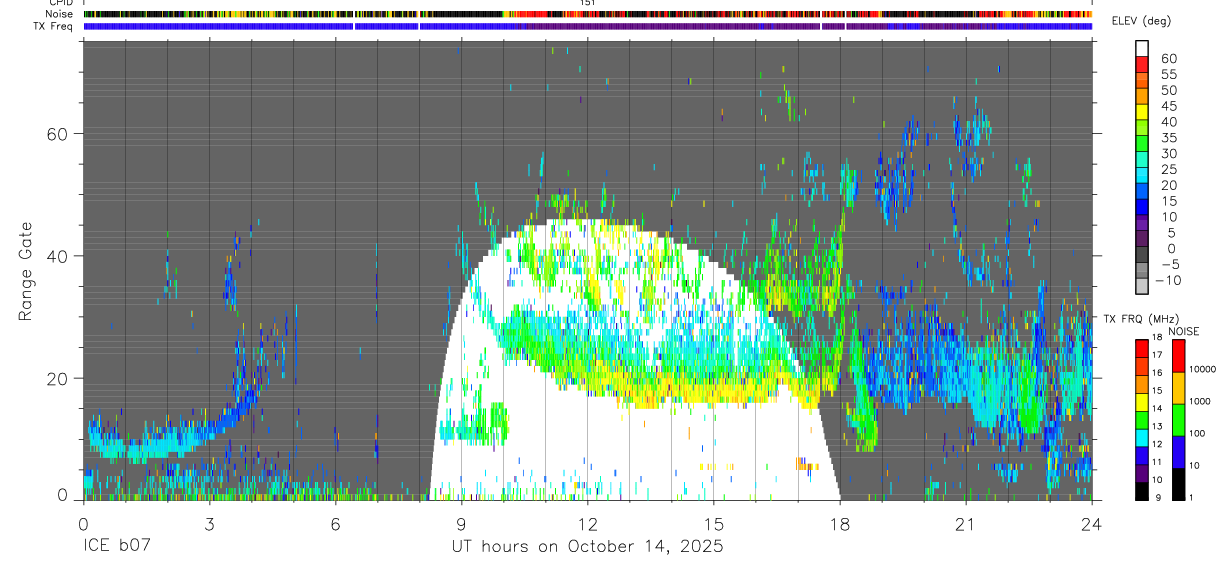The width and height of the screenshot is (1228, 567).
Task: Click the '30' label on the ELEV scale
Action: click(1167, 153)
